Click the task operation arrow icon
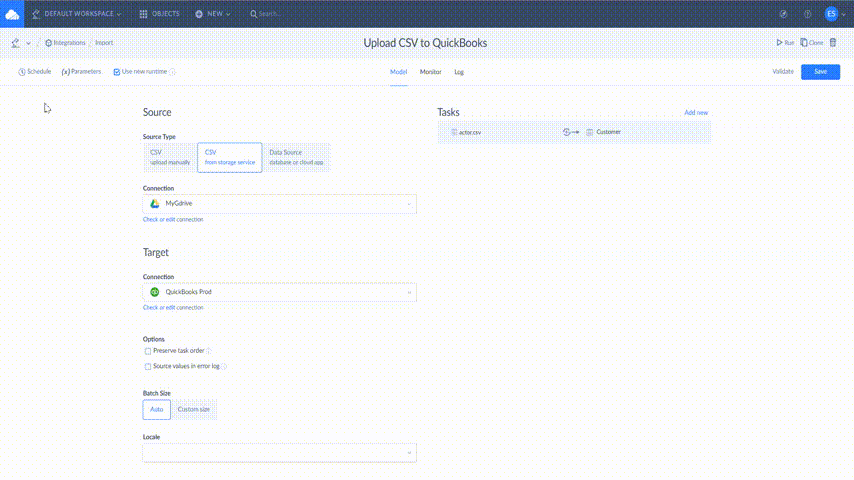 (x=570, y=132)
